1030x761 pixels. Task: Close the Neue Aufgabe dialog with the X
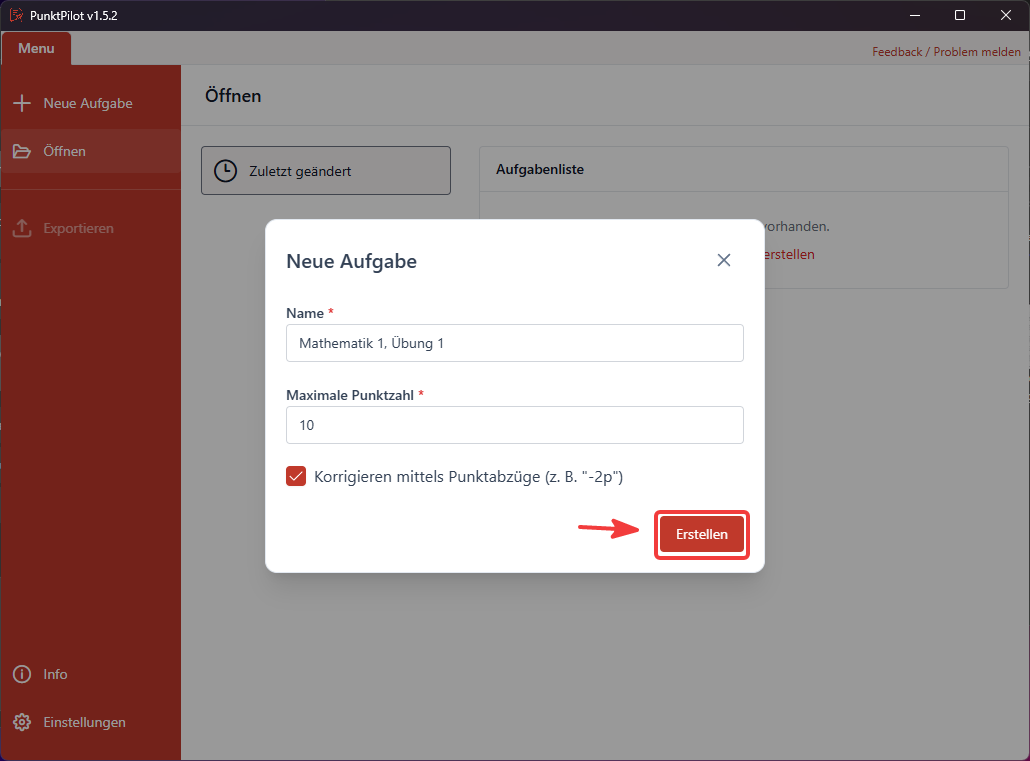pos(724,260)
